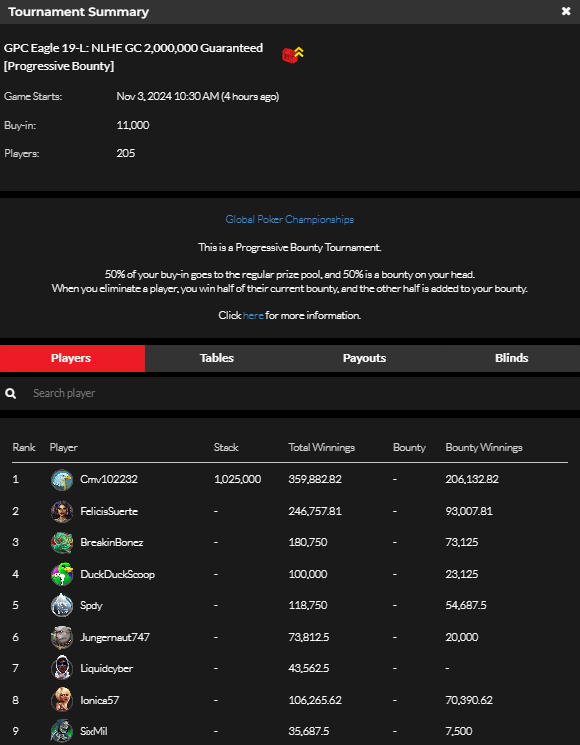Screen dimensions: 580x745
Task: Click total winnings 73,812.5
Action: click(309, 637)
